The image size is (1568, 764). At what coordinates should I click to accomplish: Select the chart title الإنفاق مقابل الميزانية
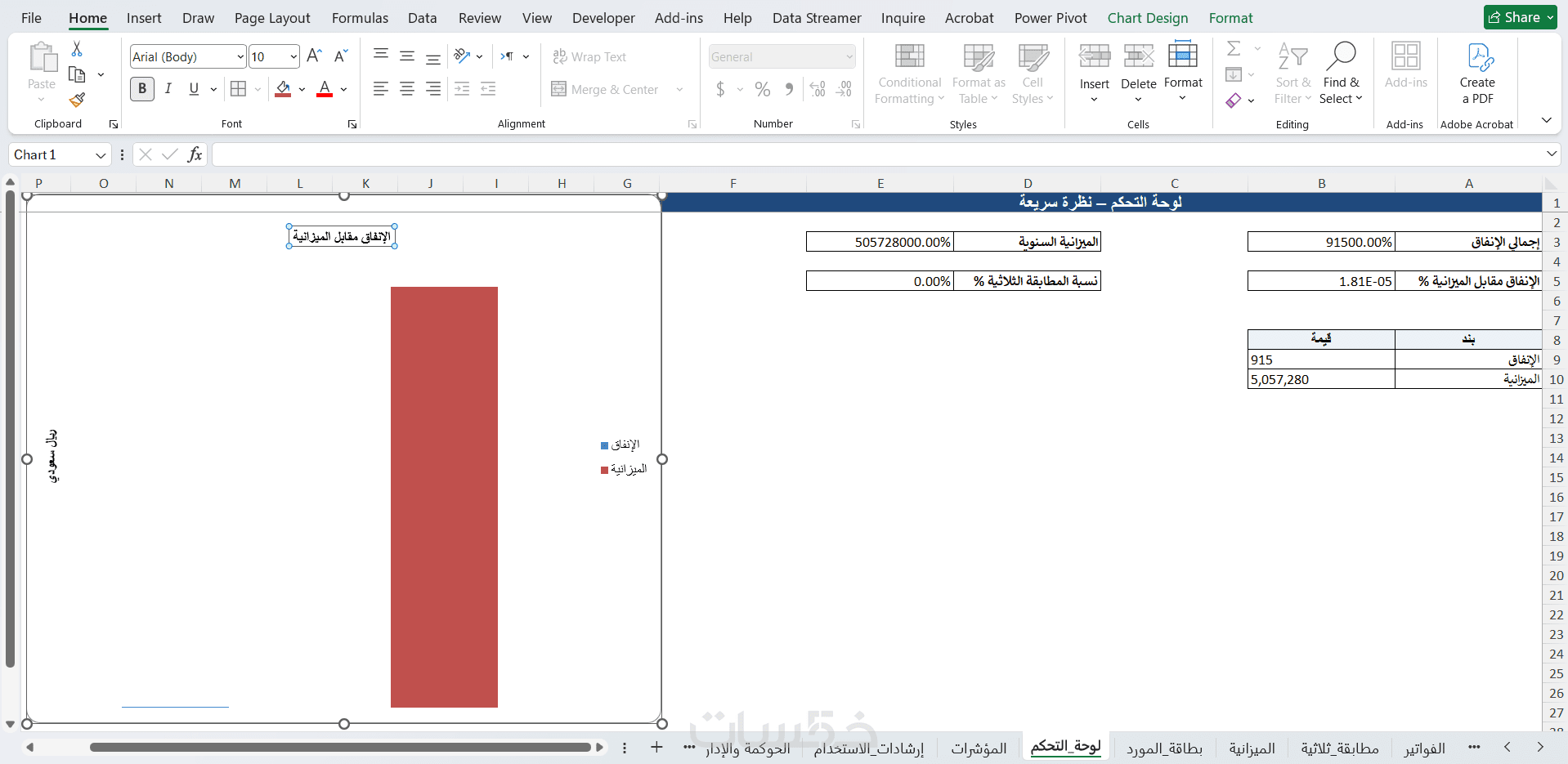[x=342, y=236]
